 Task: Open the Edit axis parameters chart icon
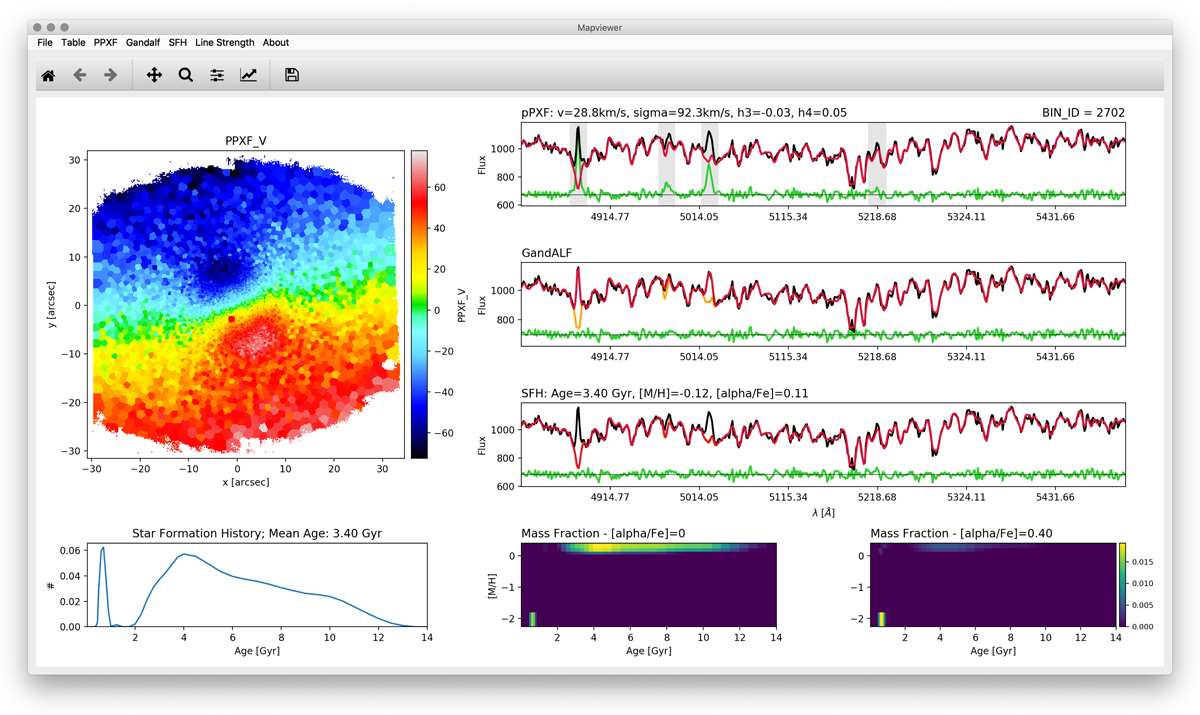tap(248, 75)
